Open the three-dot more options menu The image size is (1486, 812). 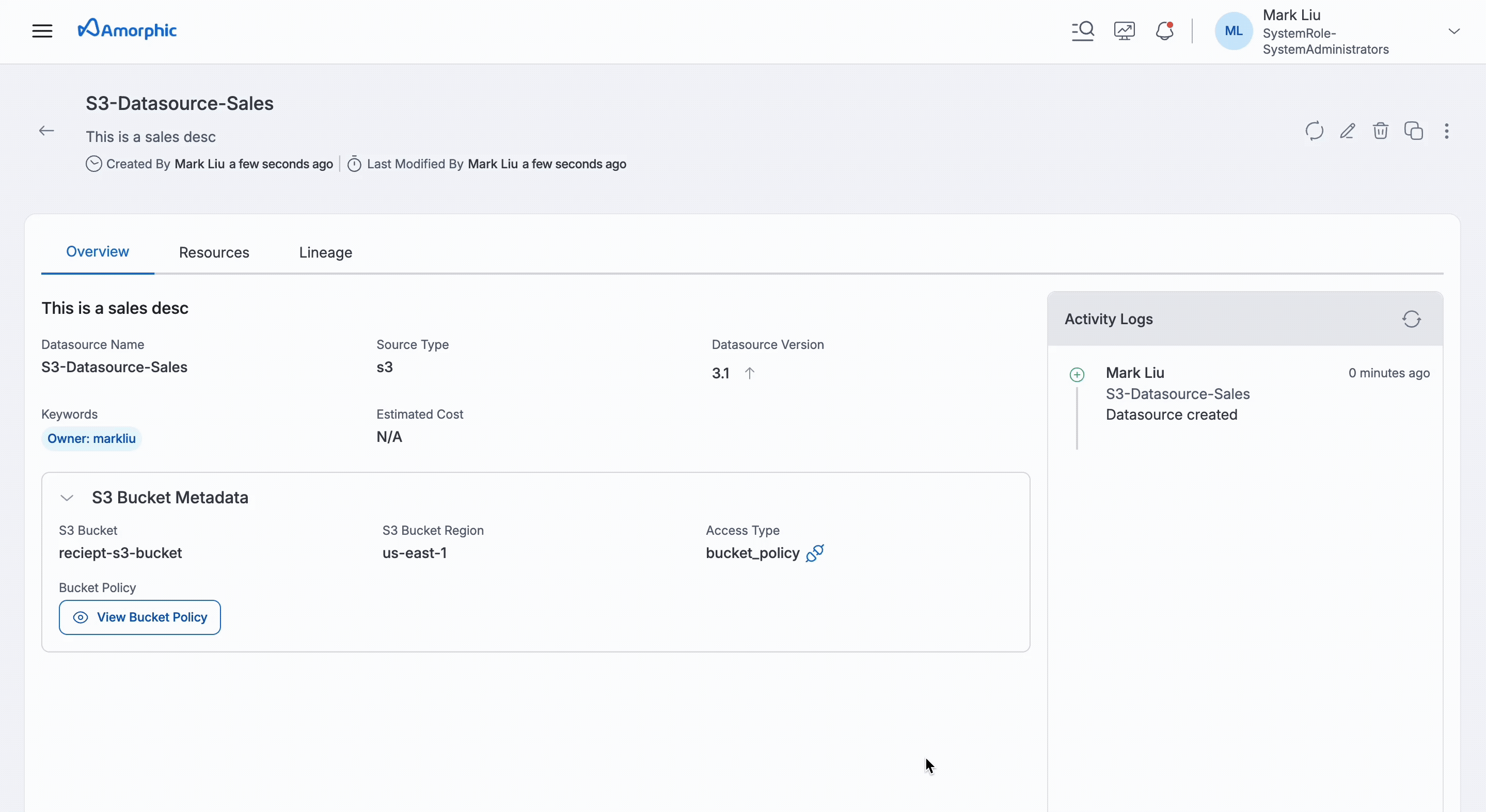[x=1446, y=131]
